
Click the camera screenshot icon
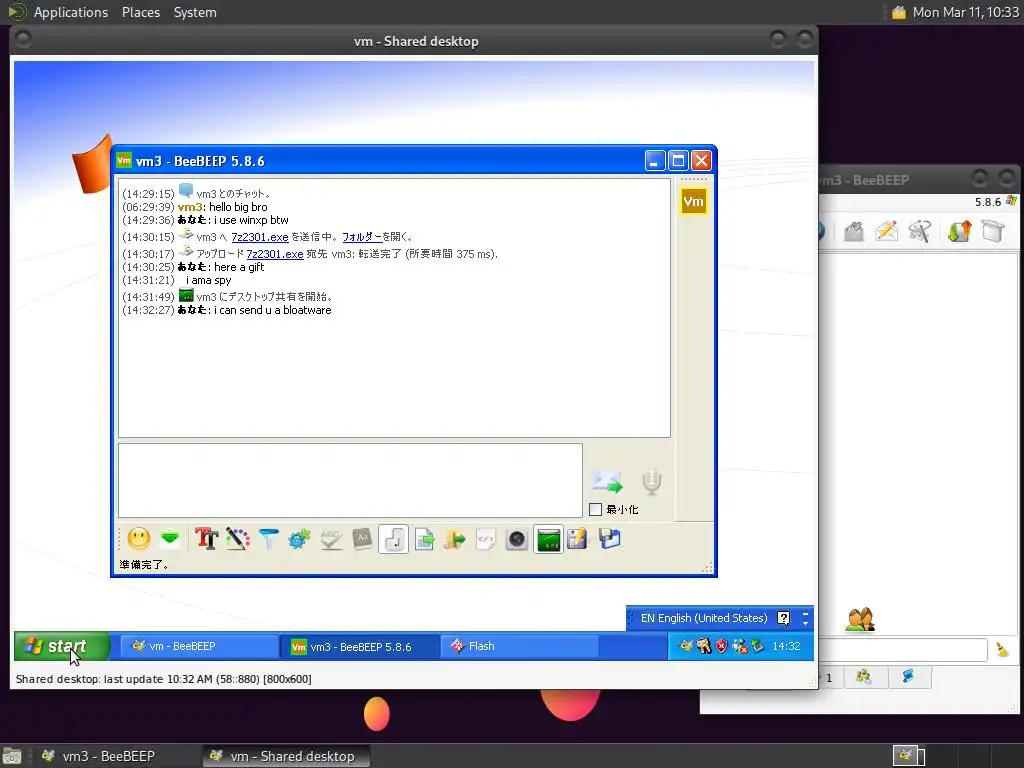pyautogui.click(x=517, y=539)
